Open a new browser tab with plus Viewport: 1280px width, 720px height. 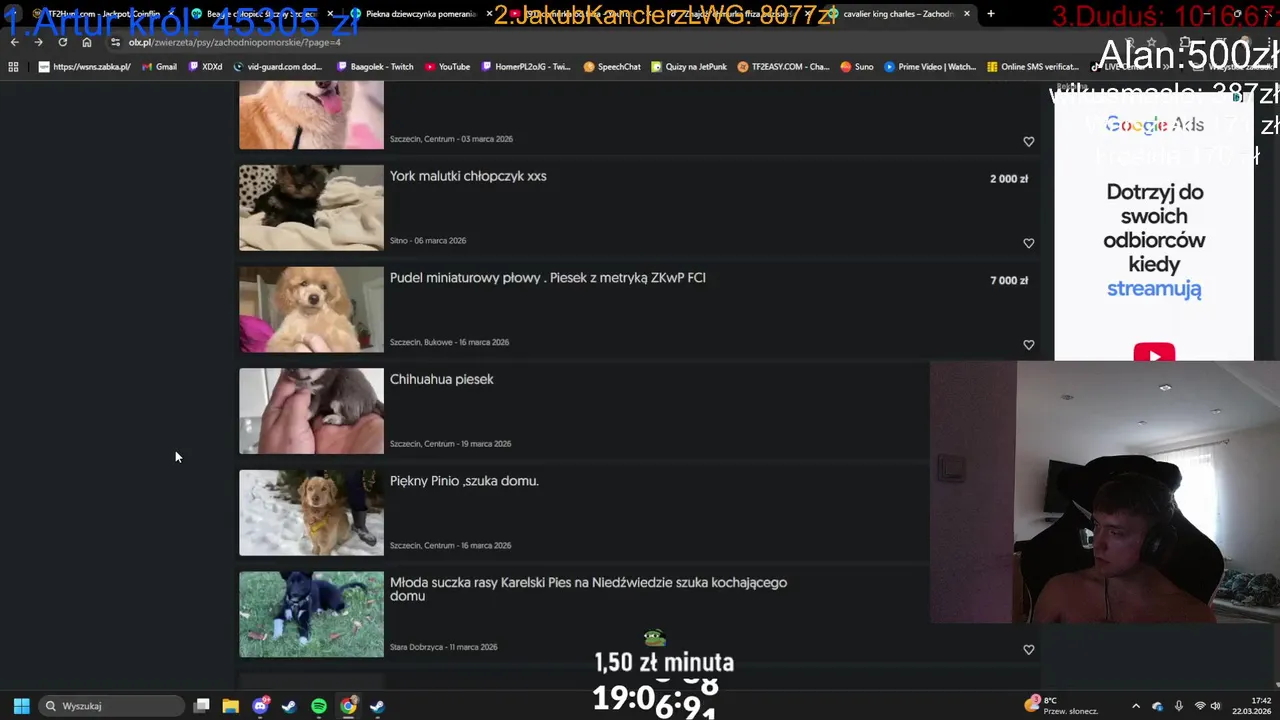[x=991, y=14]
